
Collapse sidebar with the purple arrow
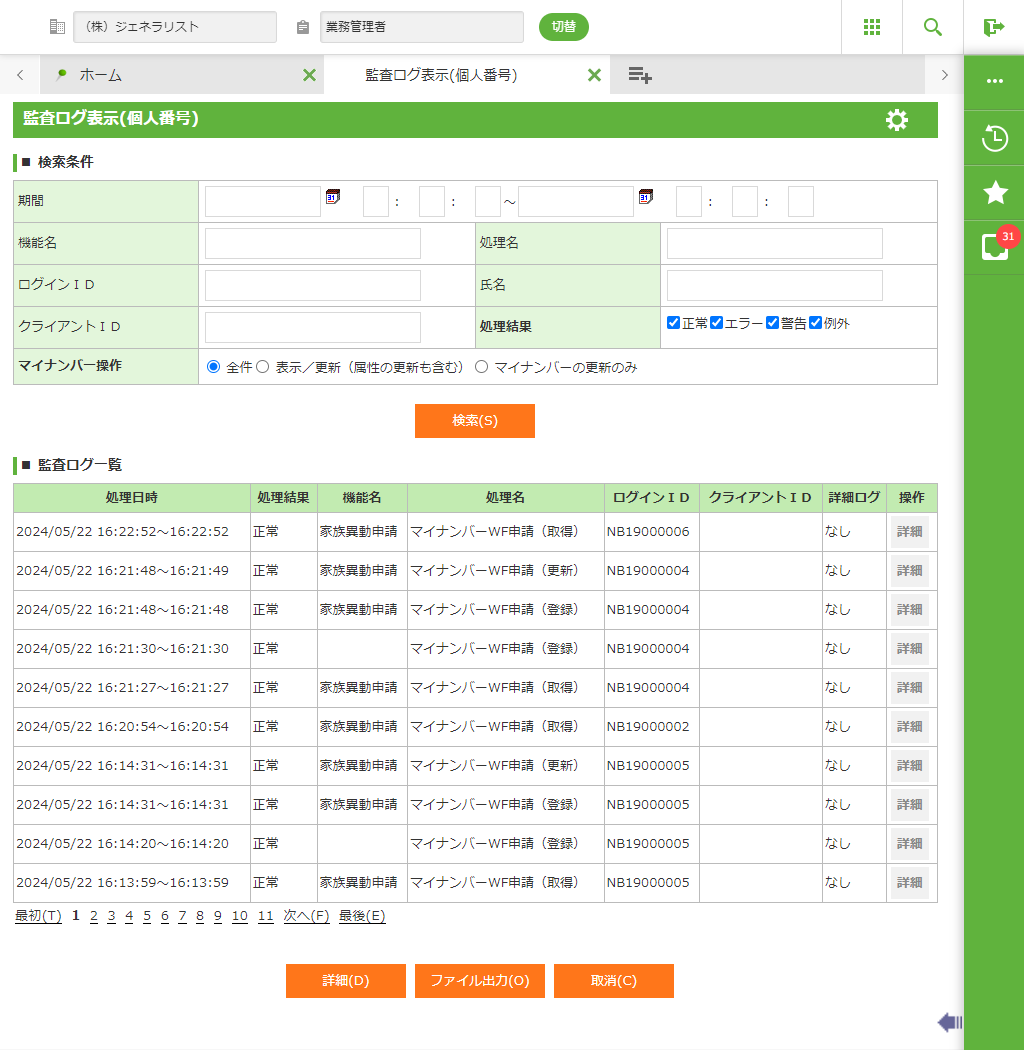[949, 1021]
